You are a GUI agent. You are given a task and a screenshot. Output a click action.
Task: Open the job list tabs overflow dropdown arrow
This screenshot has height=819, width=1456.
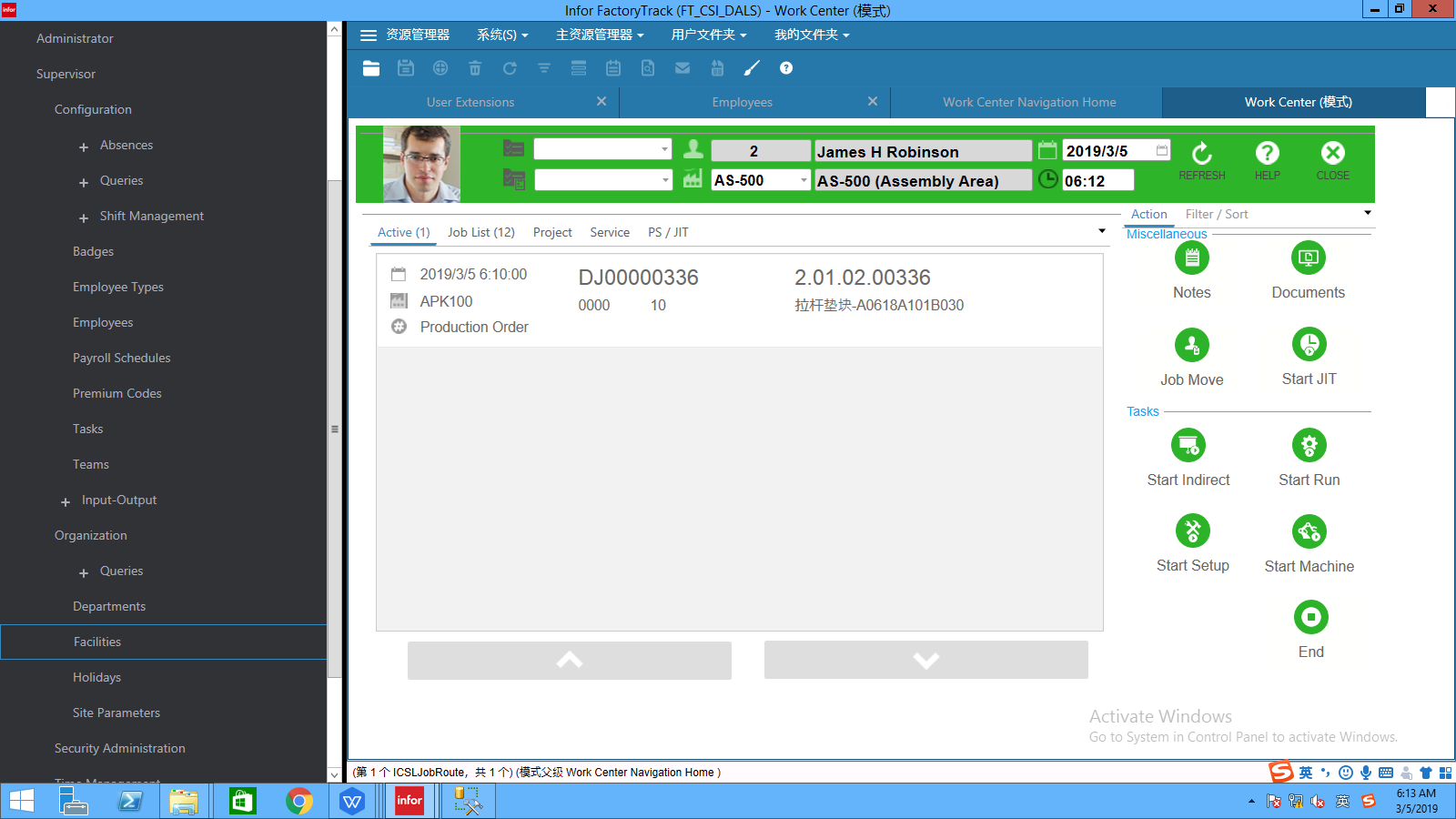1102,231
